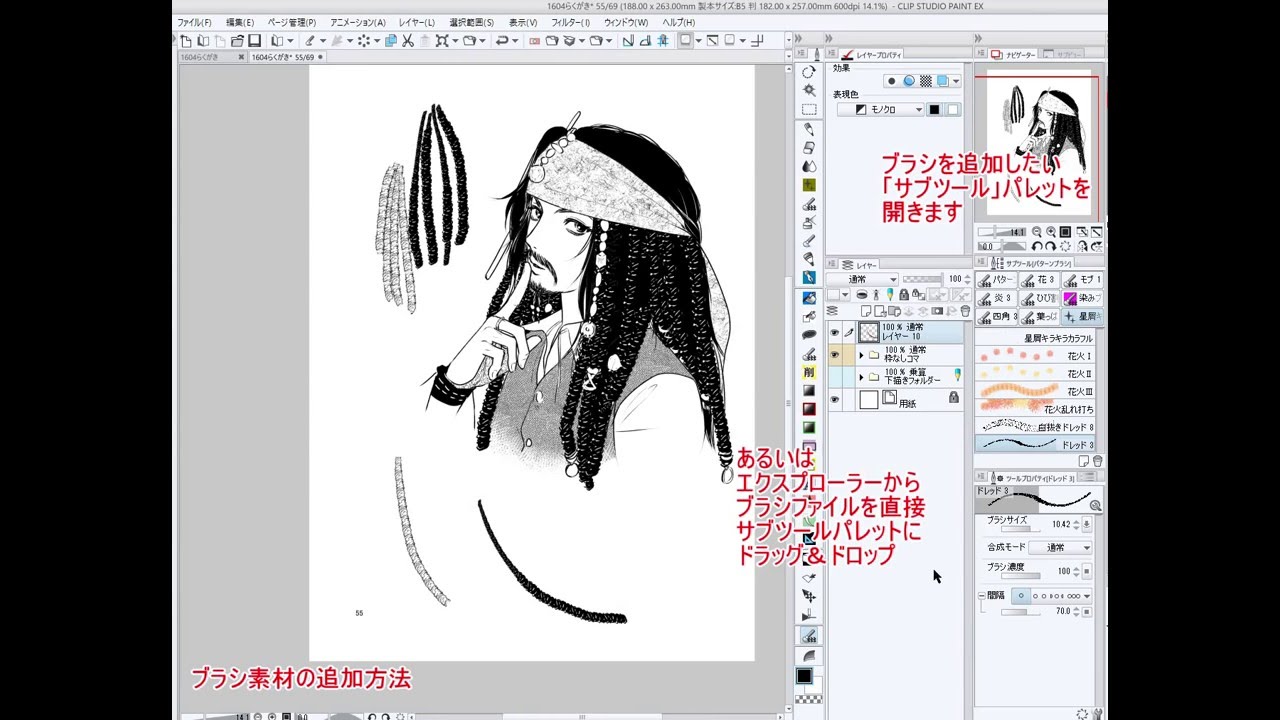Click the black main color swatch

804,676
